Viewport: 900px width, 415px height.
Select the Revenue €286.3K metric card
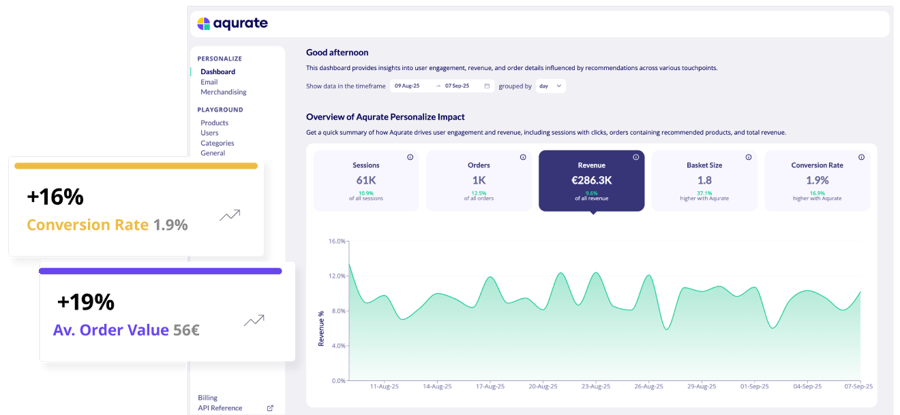point(591,181)
